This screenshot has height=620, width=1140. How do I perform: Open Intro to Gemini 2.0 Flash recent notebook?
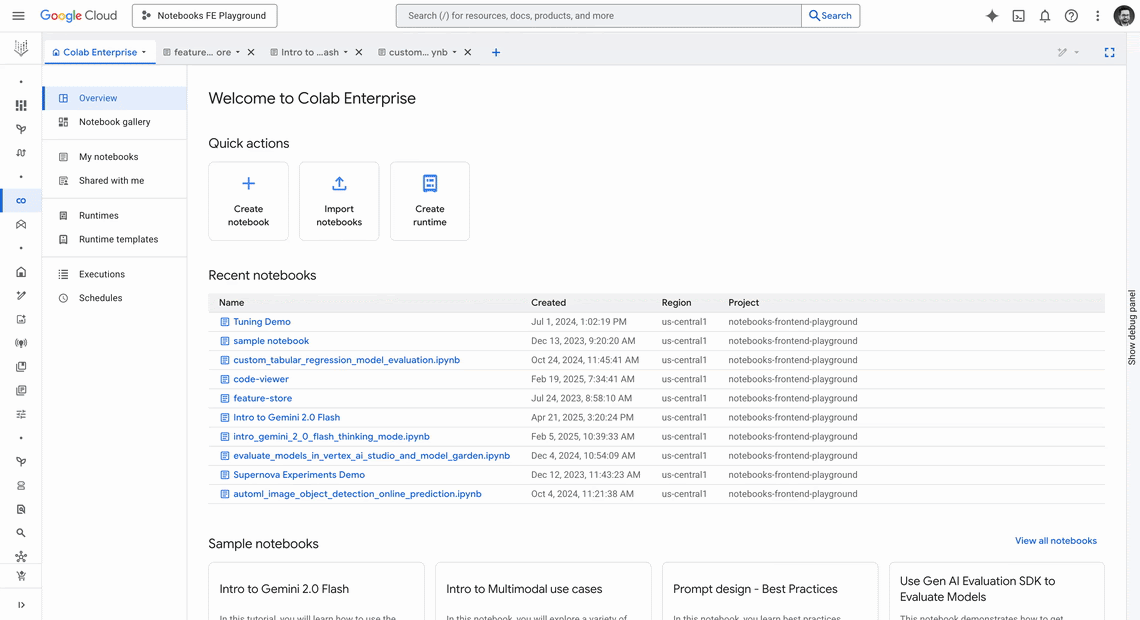tap(286, 417)
